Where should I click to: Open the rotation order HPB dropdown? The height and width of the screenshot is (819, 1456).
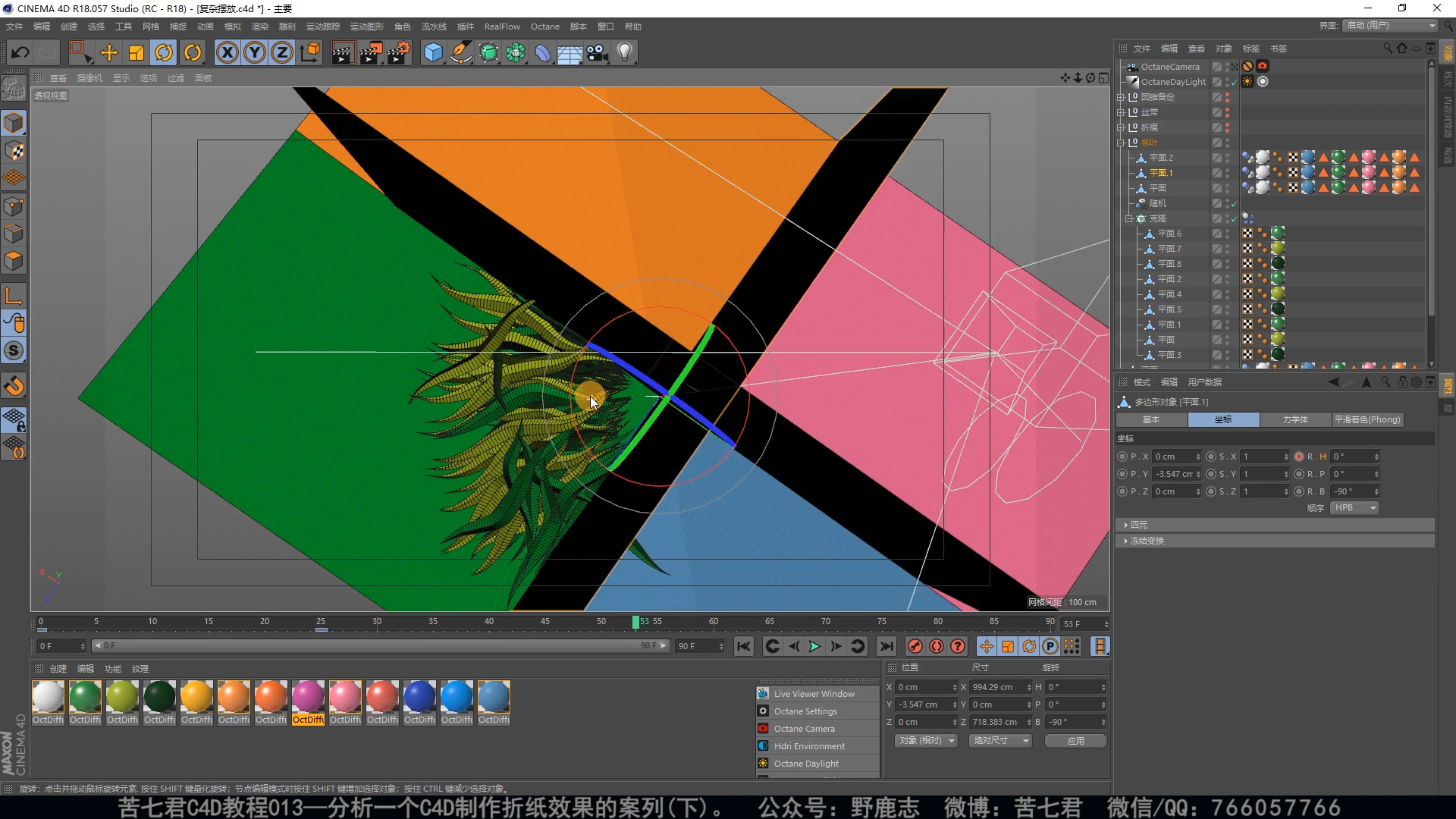click(1354, 508)
